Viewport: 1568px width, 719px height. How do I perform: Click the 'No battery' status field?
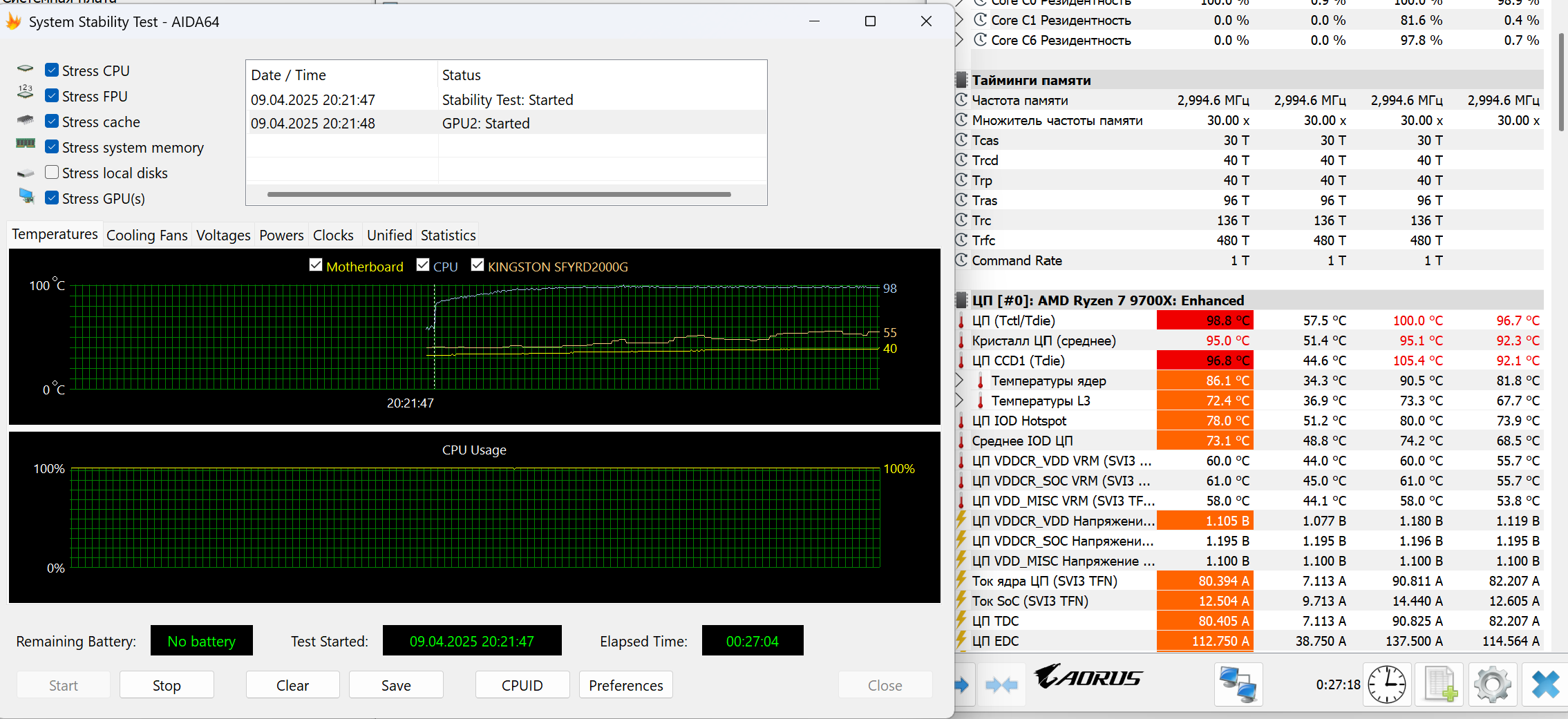[202, 641]
